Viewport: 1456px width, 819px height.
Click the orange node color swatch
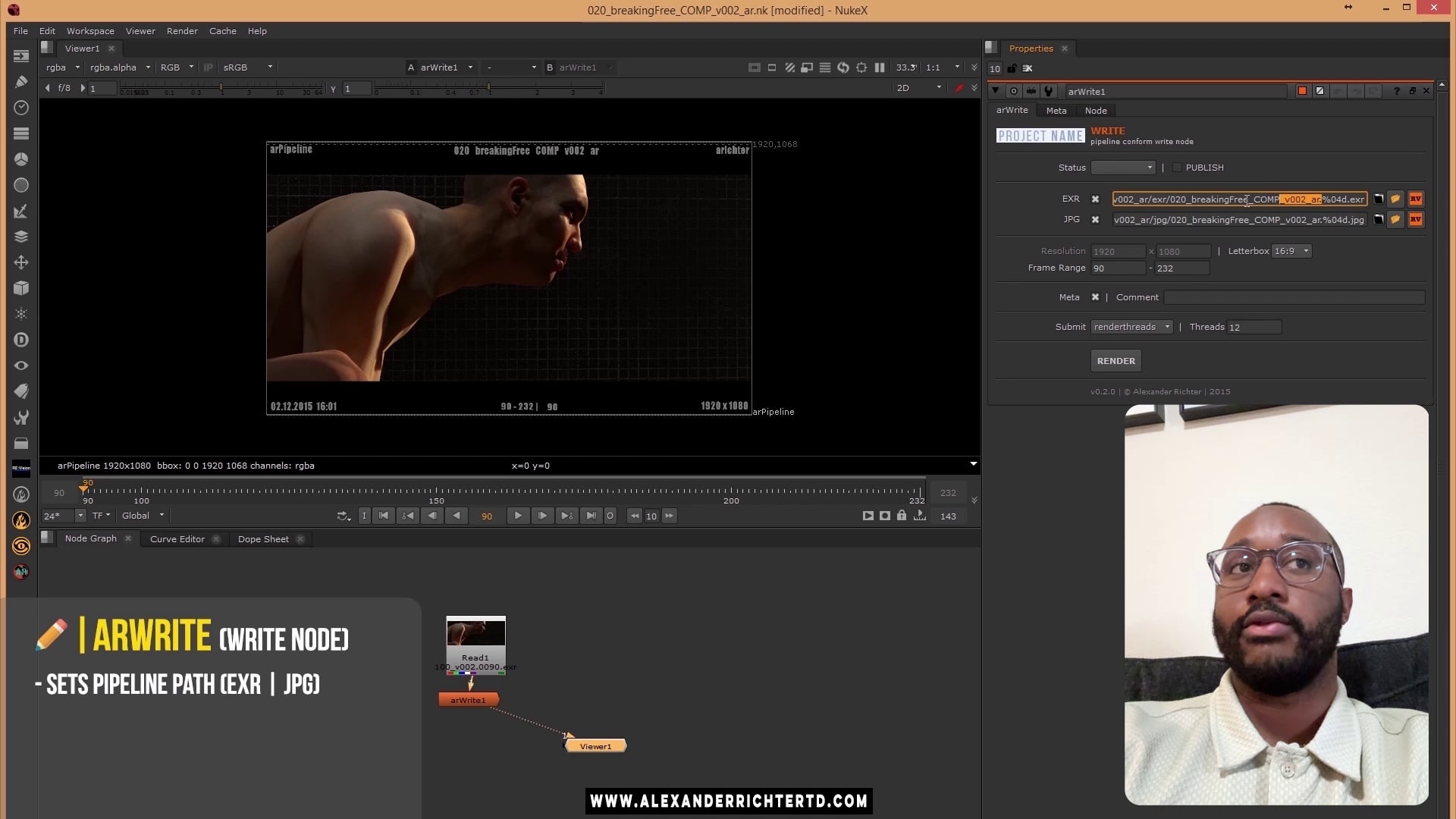(1302, 91)
